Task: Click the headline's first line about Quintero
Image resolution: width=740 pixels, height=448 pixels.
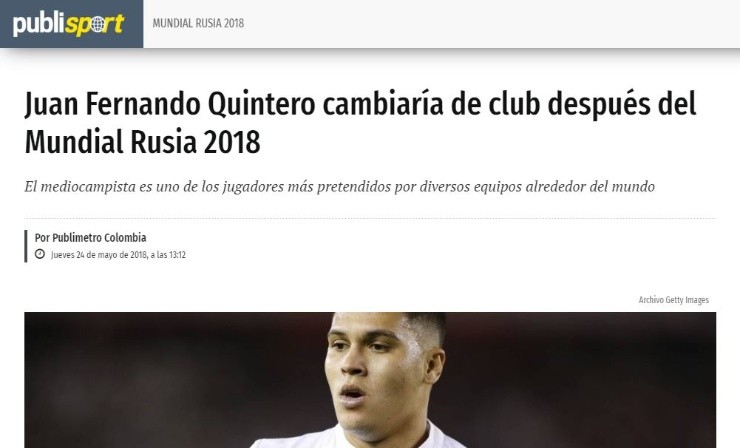Action: (x=361, y=105)
